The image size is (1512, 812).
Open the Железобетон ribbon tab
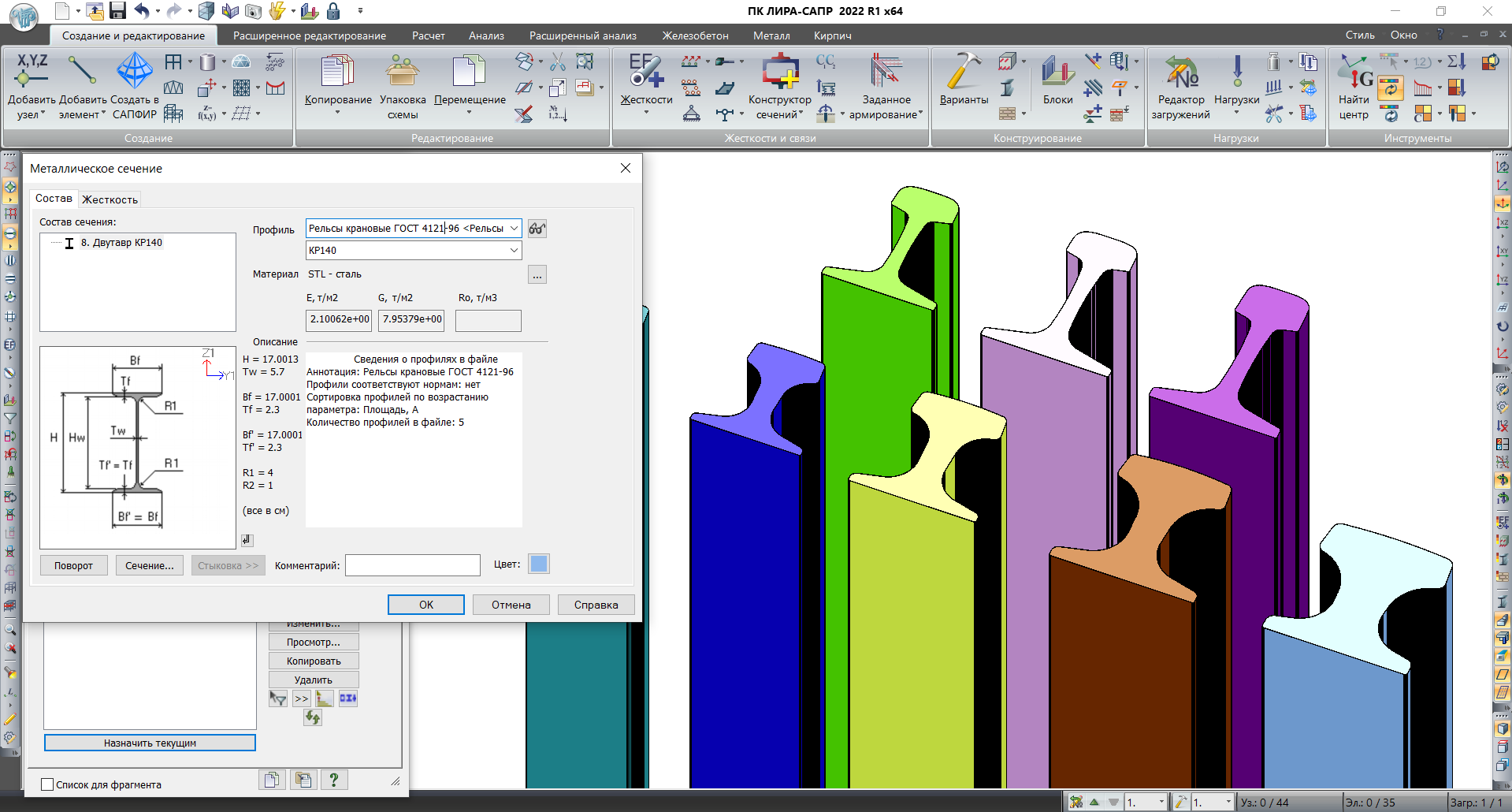coord(694,35)
